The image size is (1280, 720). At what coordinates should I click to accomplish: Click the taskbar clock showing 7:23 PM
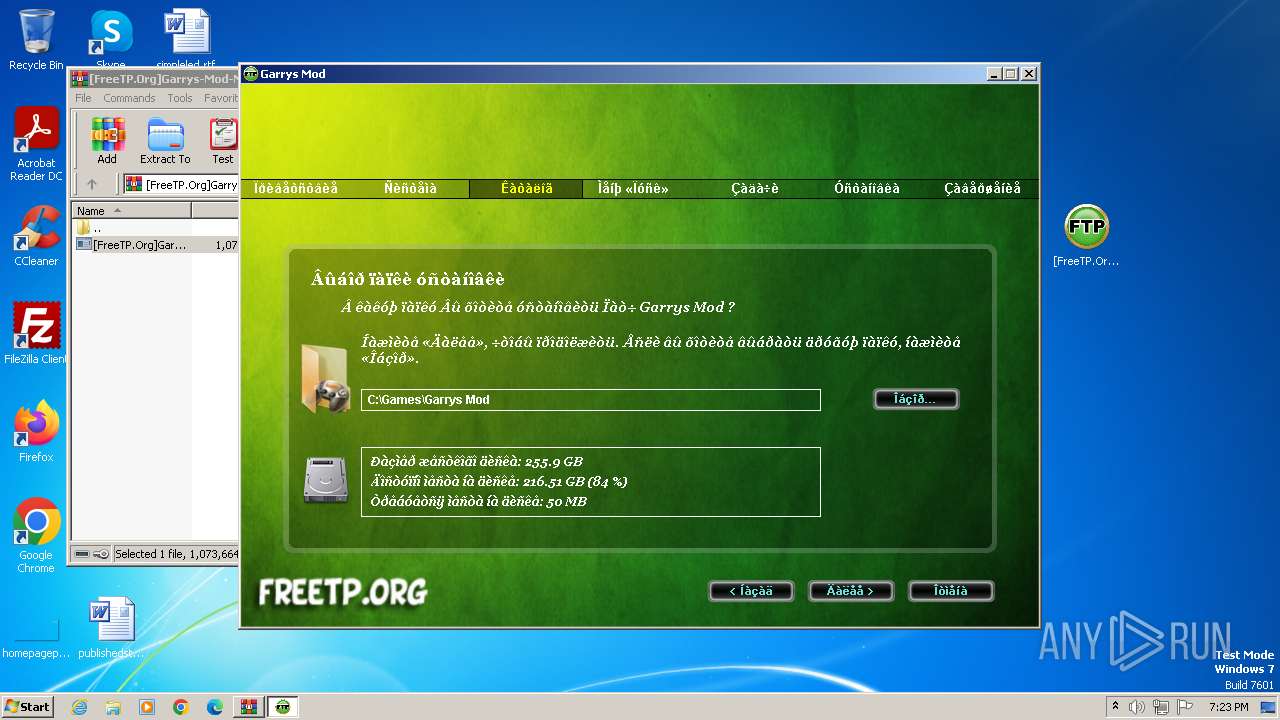point(1229,707)
